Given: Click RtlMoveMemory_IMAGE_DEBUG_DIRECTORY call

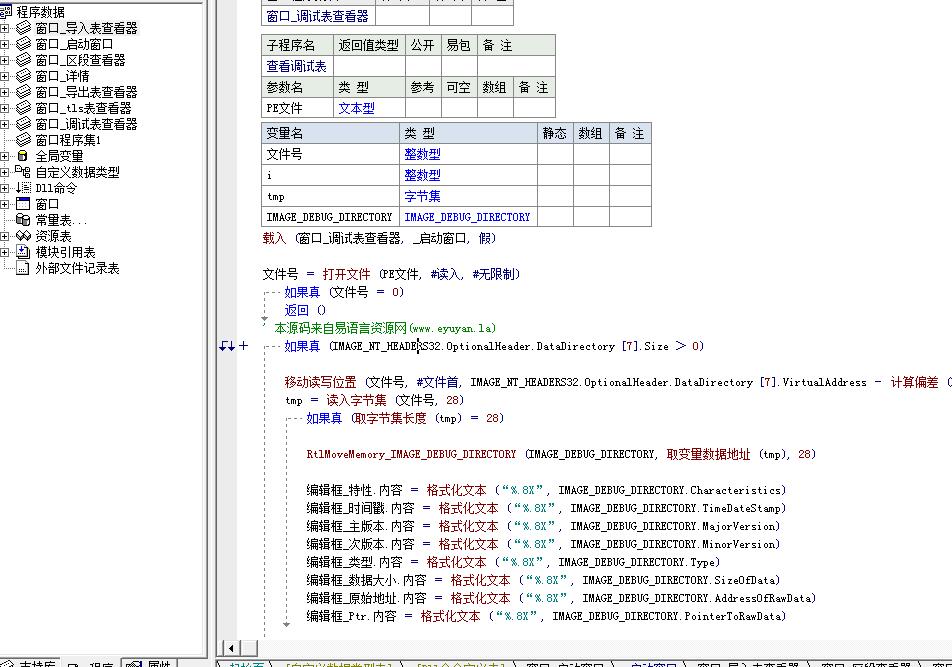Looking at the screenshot, I should point(411,454).
